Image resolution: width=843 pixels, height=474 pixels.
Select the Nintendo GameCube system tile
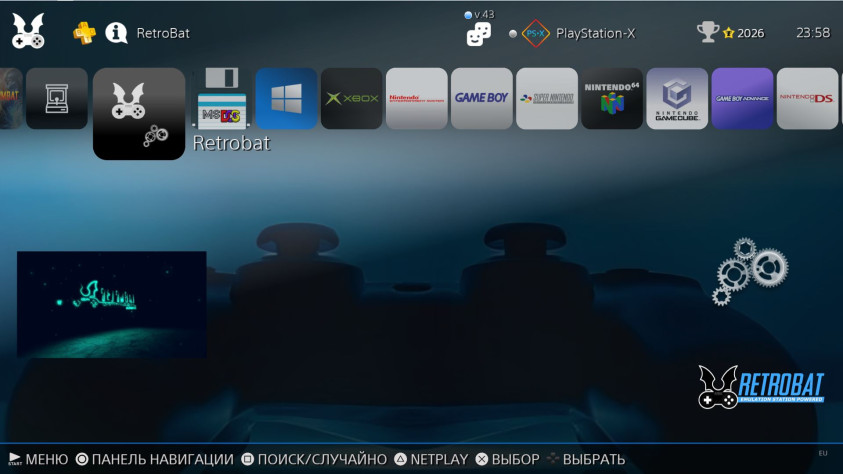[677, 98]
